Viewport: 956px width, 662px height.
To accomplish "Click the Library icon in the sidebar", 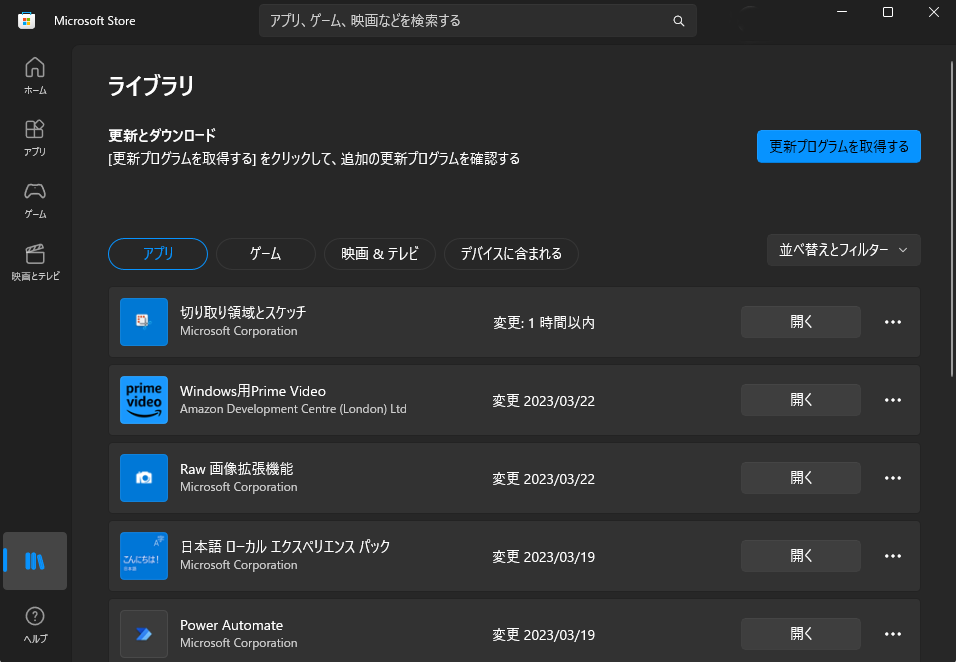I will [35, 560].
